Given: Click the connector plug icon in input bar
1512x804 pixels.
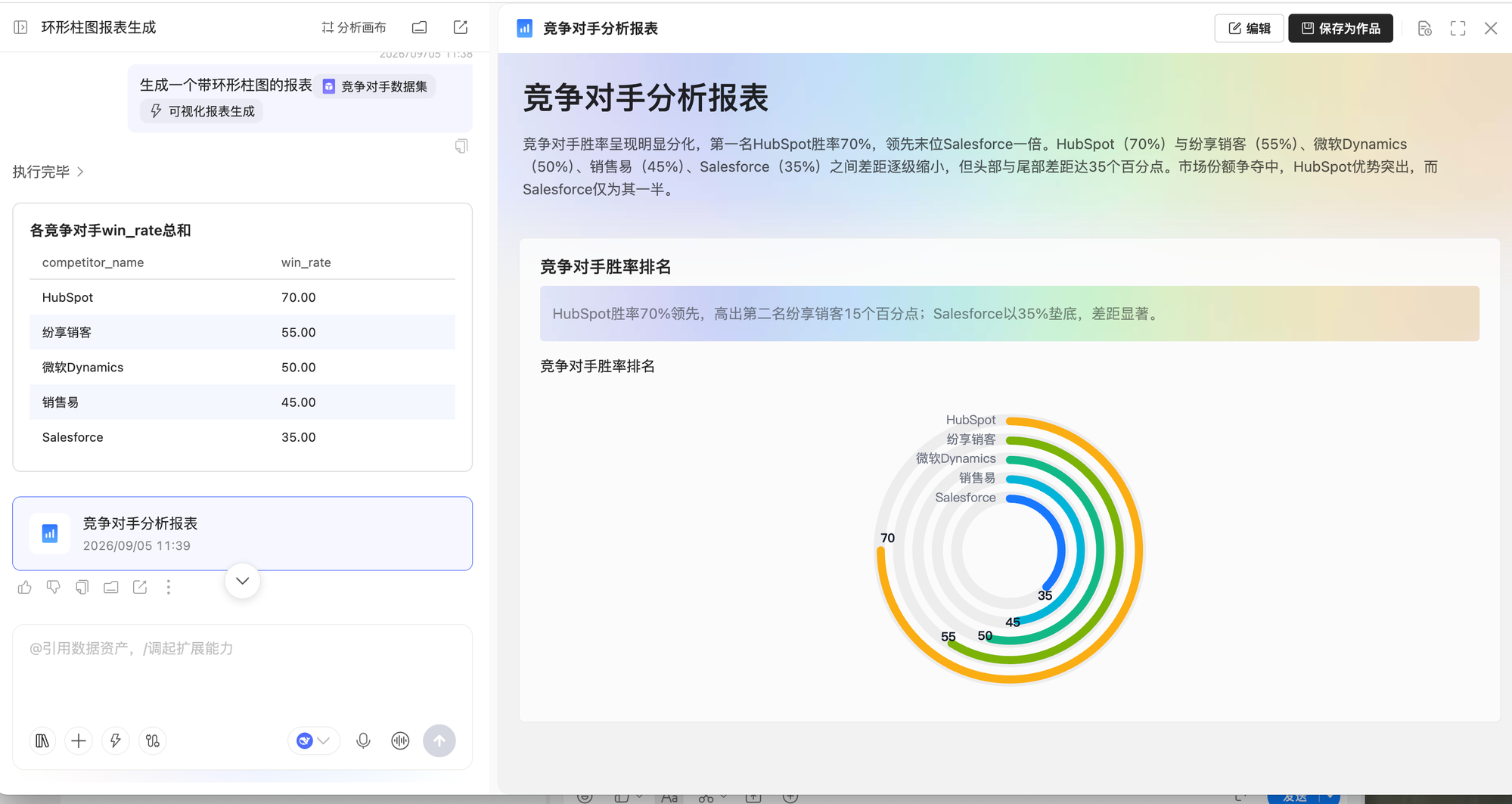Looking at the screenshot, I should click(153, 740).
